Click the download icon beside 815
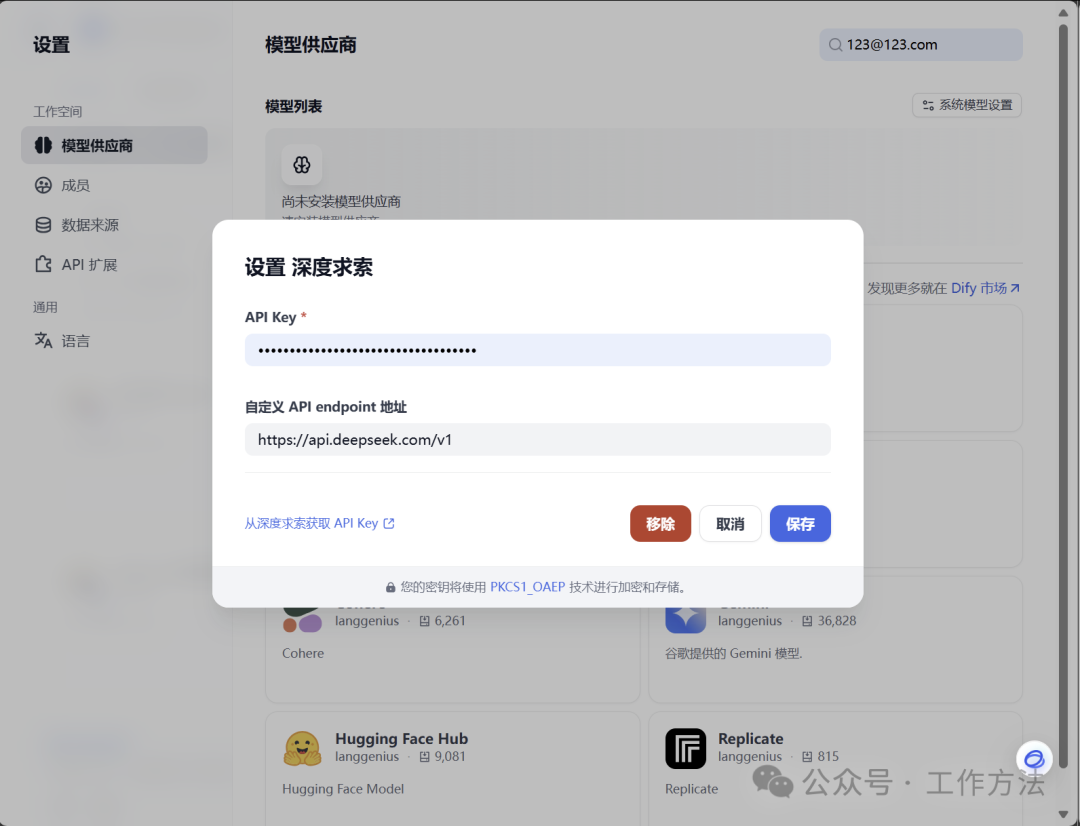Viewport: 1080px width, 826px height. 807,757
